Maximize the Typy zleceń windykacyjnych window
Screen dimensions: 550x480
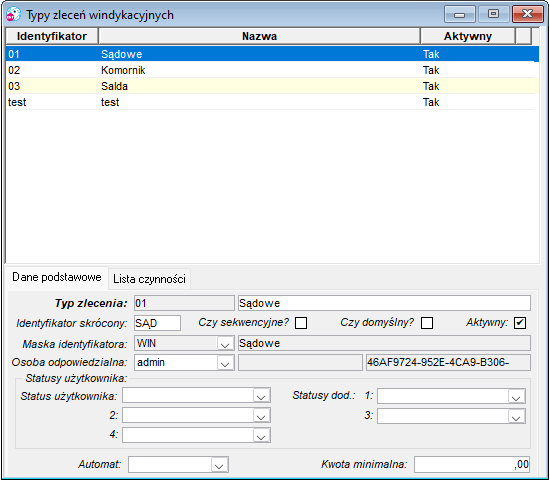point(494,14)
